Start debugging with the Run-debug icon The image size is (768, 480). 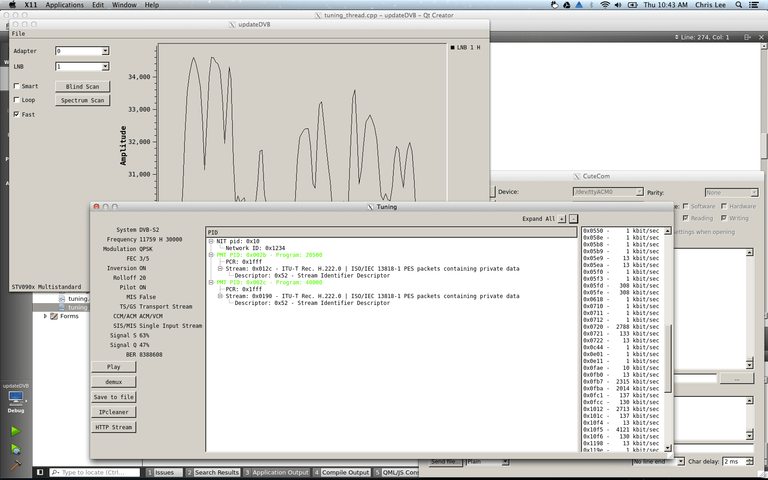pyautogui.click(x=16, y=449)
